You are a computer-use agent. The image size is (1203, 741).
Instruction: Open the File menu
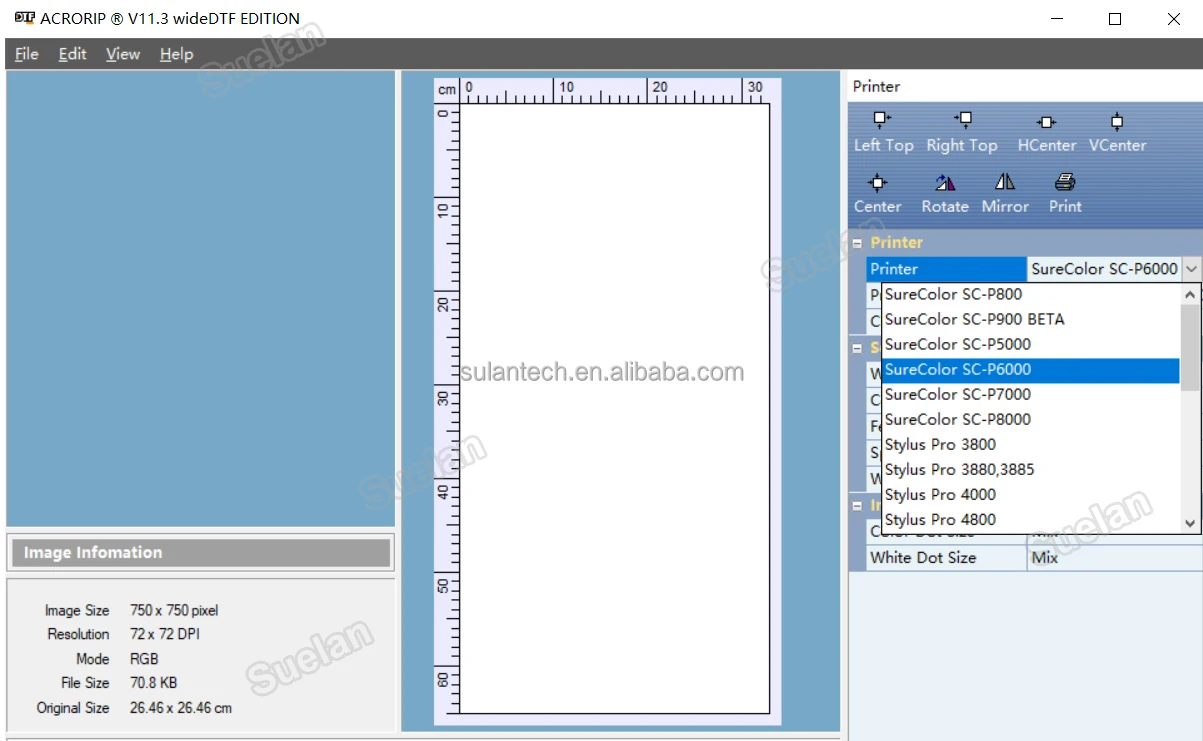27,54
